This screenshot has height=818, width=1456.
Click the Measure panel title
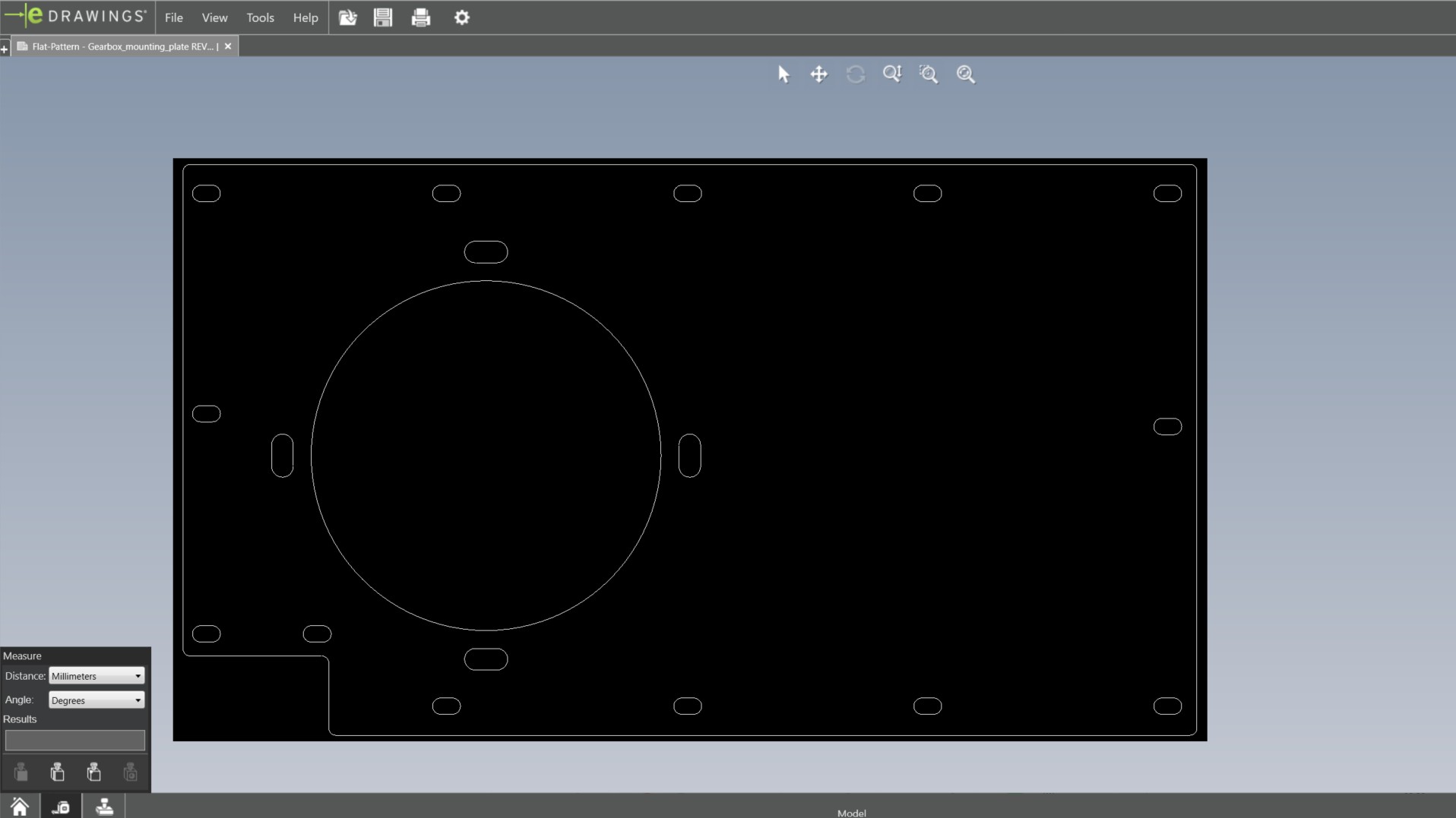pos(22,655)
